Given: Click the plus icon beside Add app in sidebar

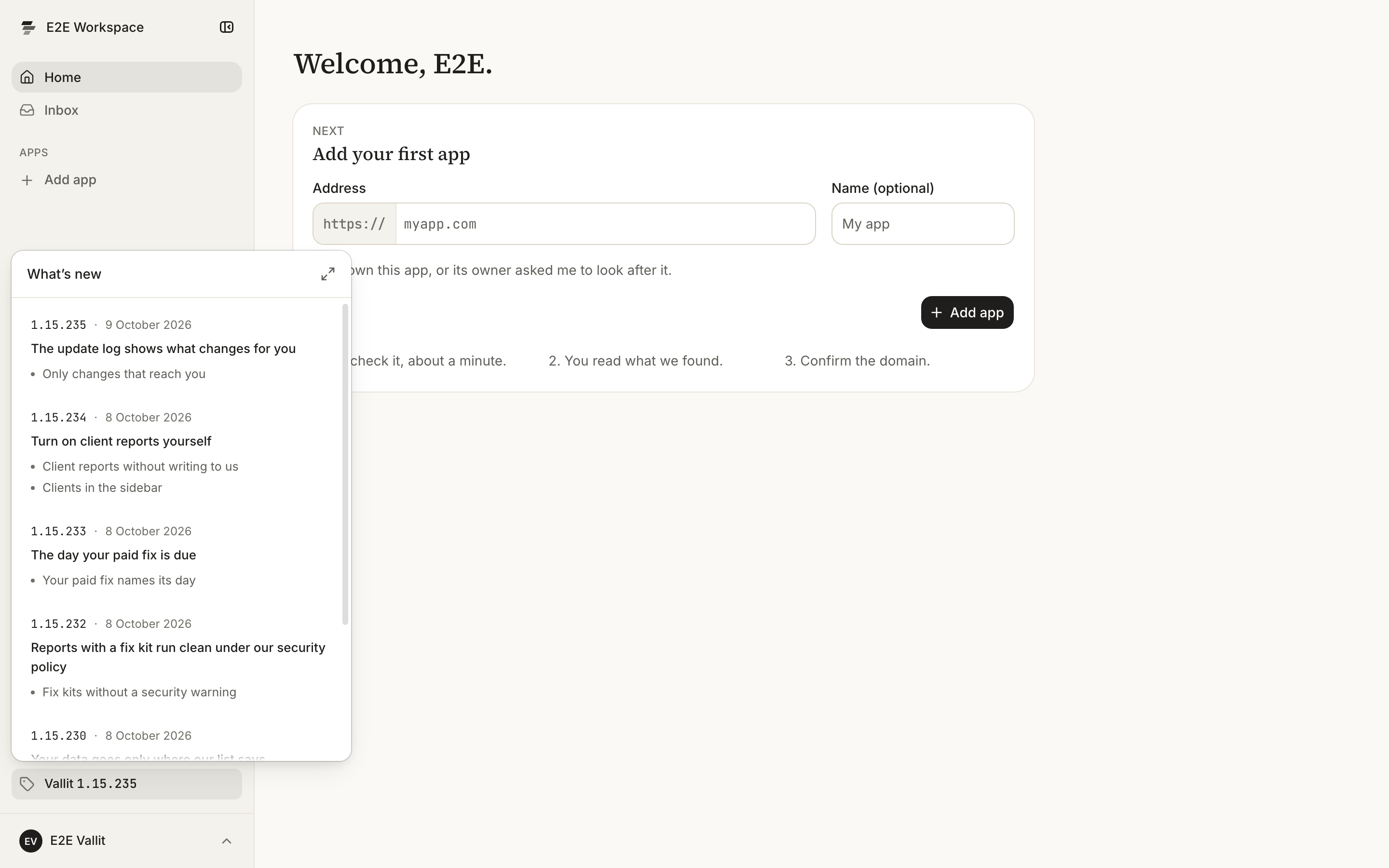Looking at the screenshot, I should point(27,180).
